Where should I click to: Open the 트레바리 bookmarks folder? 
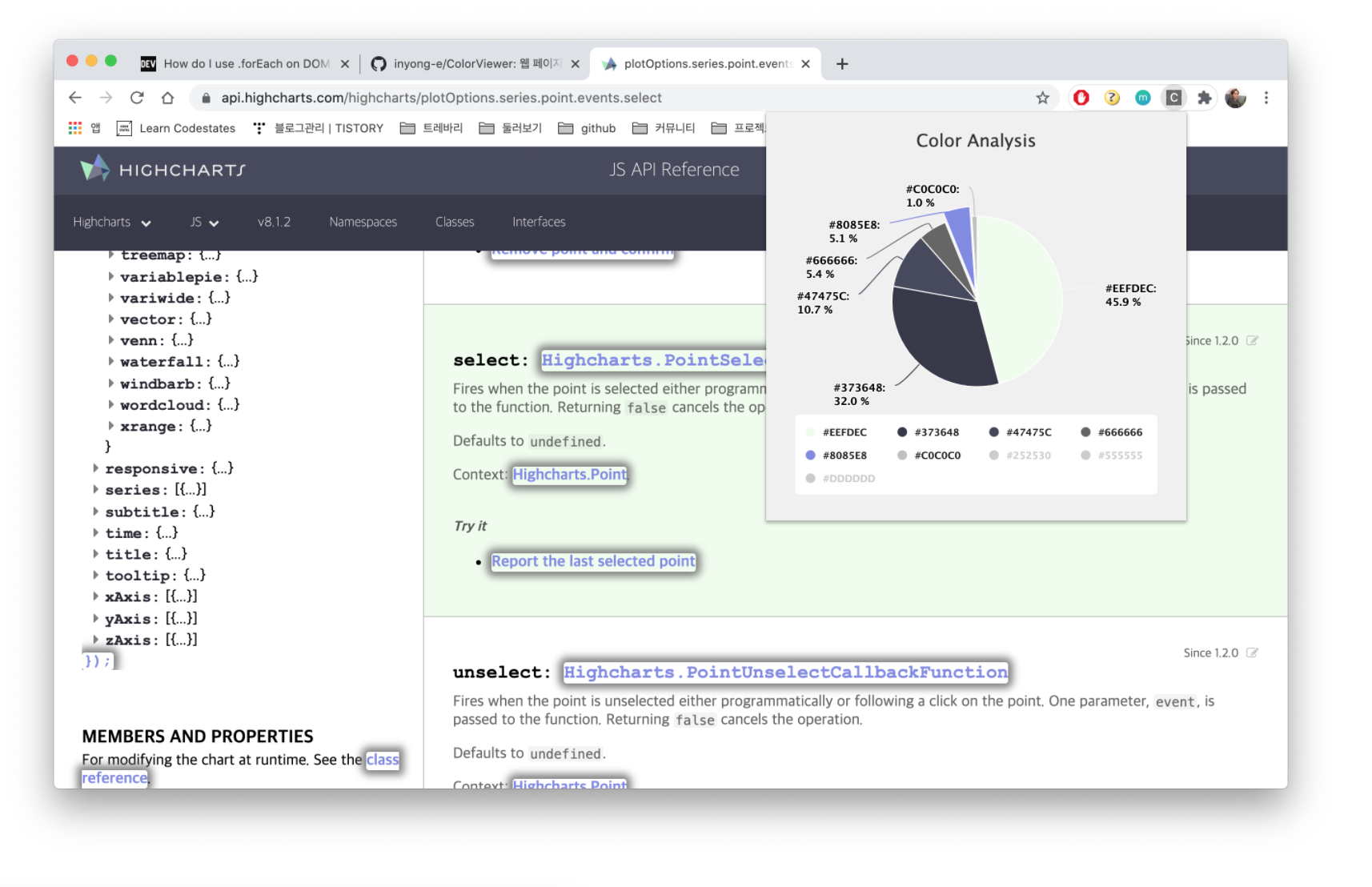(431, 128)
